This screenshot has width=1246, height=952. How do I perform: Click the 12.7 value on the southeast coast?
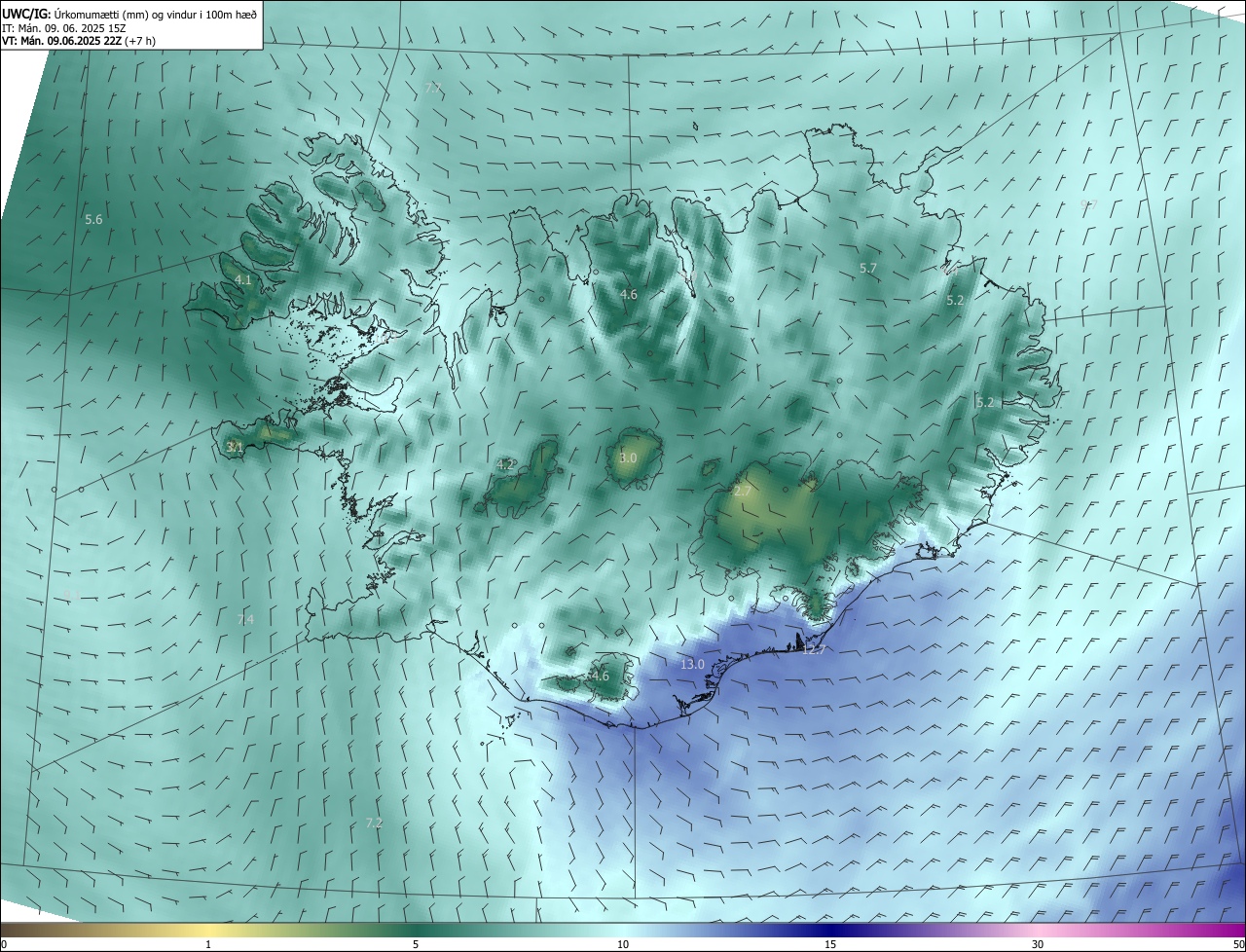pyautogui.click(x=814, y=649)
